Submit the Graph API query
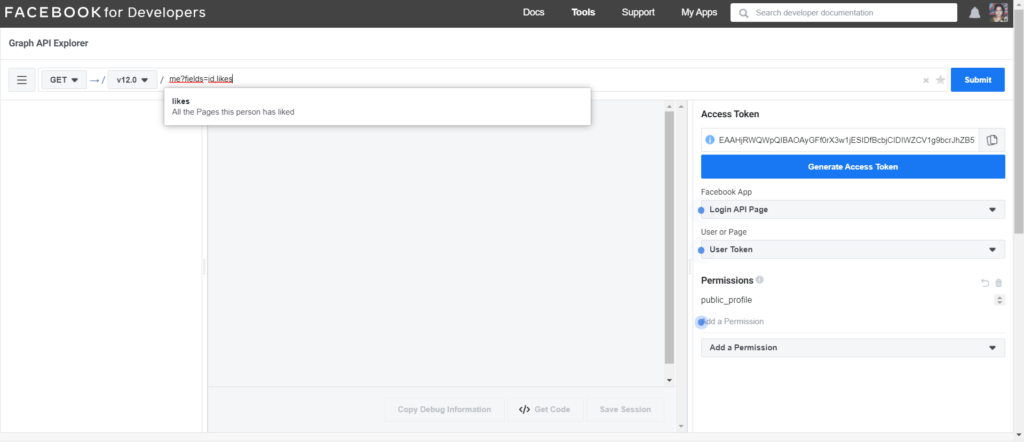Viewport: 1024px width, 442px height. (978, 80)
